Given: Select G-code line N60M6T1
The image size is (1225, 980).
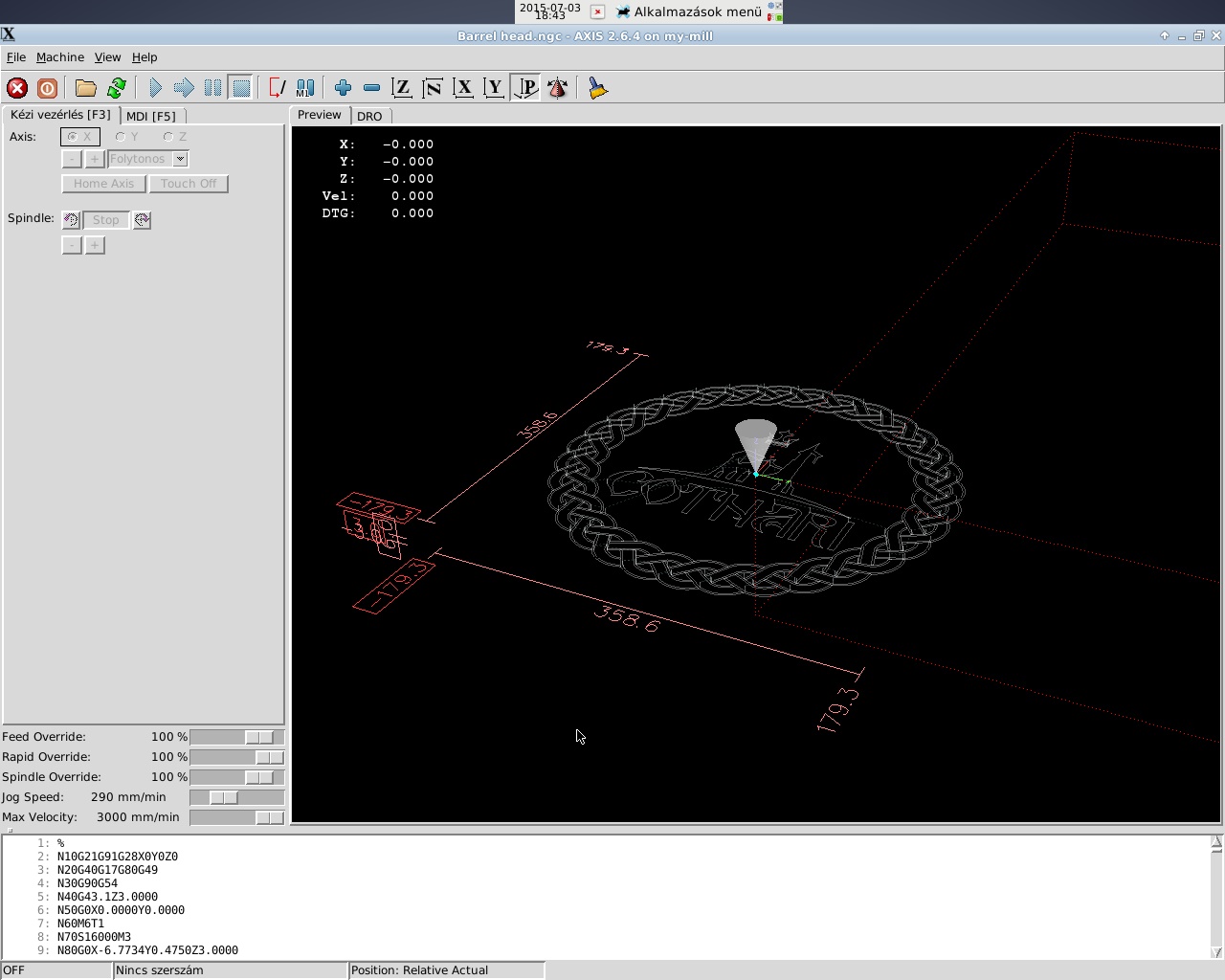Looking at the screenshot, I should [80, 924].
